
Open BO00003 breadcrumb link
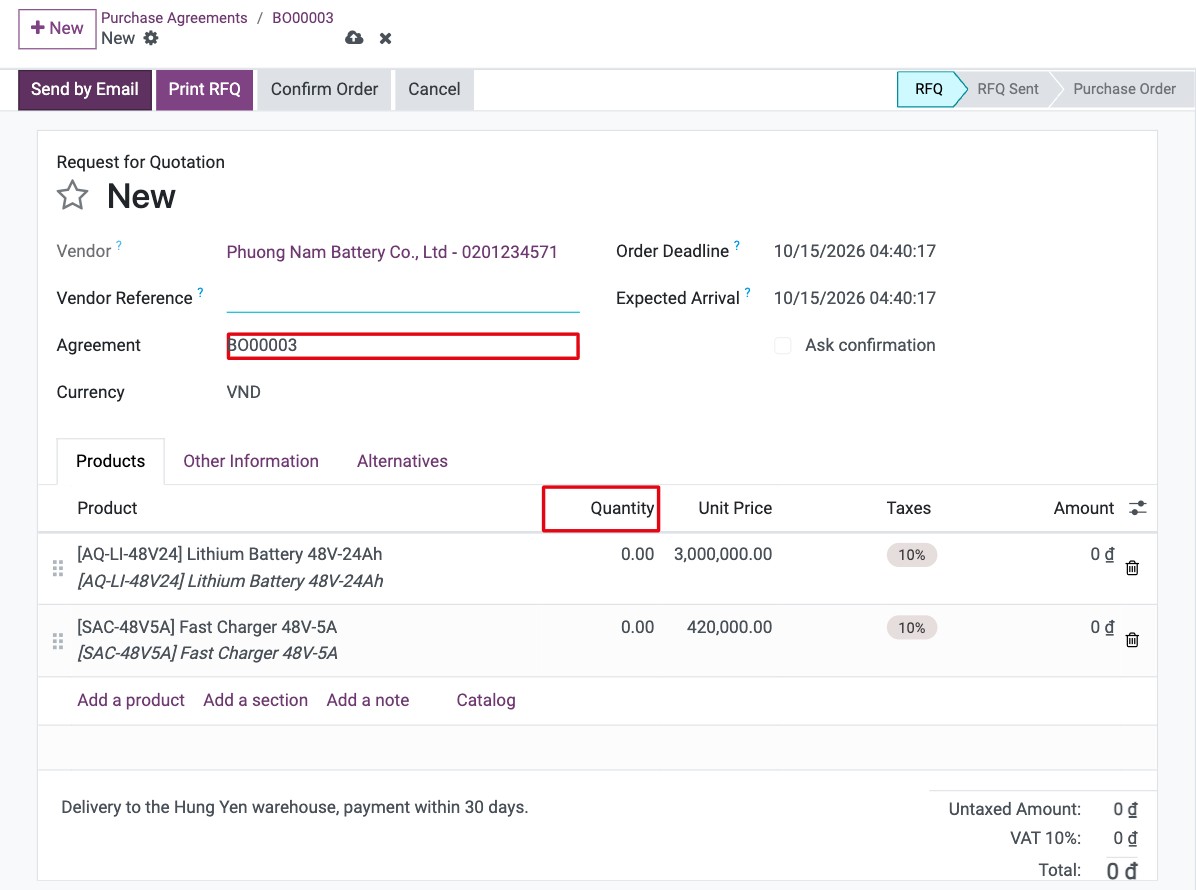point(303,18)
